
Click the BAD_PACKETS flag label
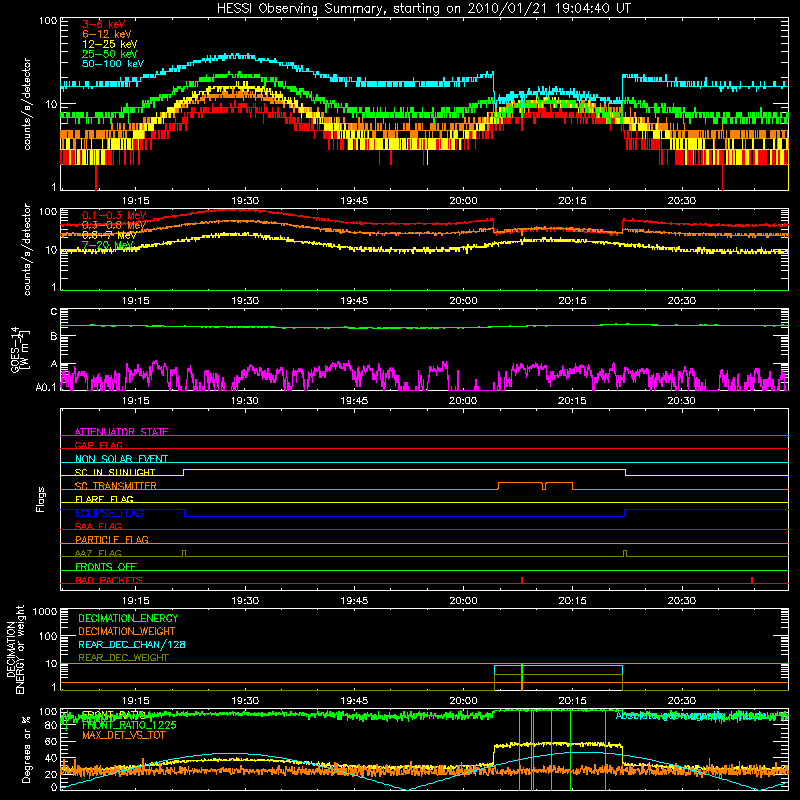coord(109,580)
